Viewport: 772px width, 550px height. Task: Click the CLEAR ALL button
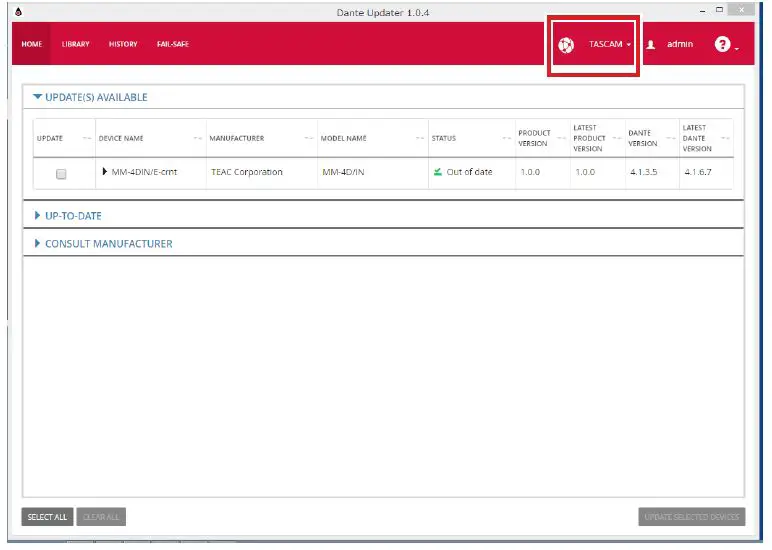click(101, 517)
